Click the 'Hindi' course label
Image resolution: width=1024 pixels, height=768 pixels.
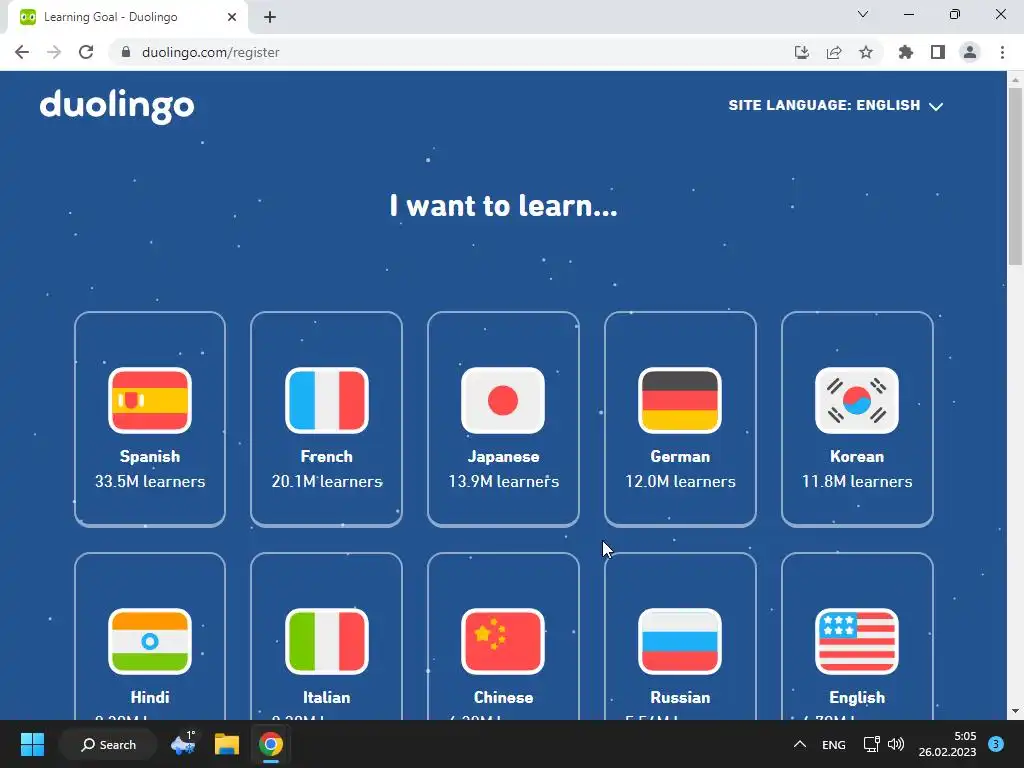(150, 697)
